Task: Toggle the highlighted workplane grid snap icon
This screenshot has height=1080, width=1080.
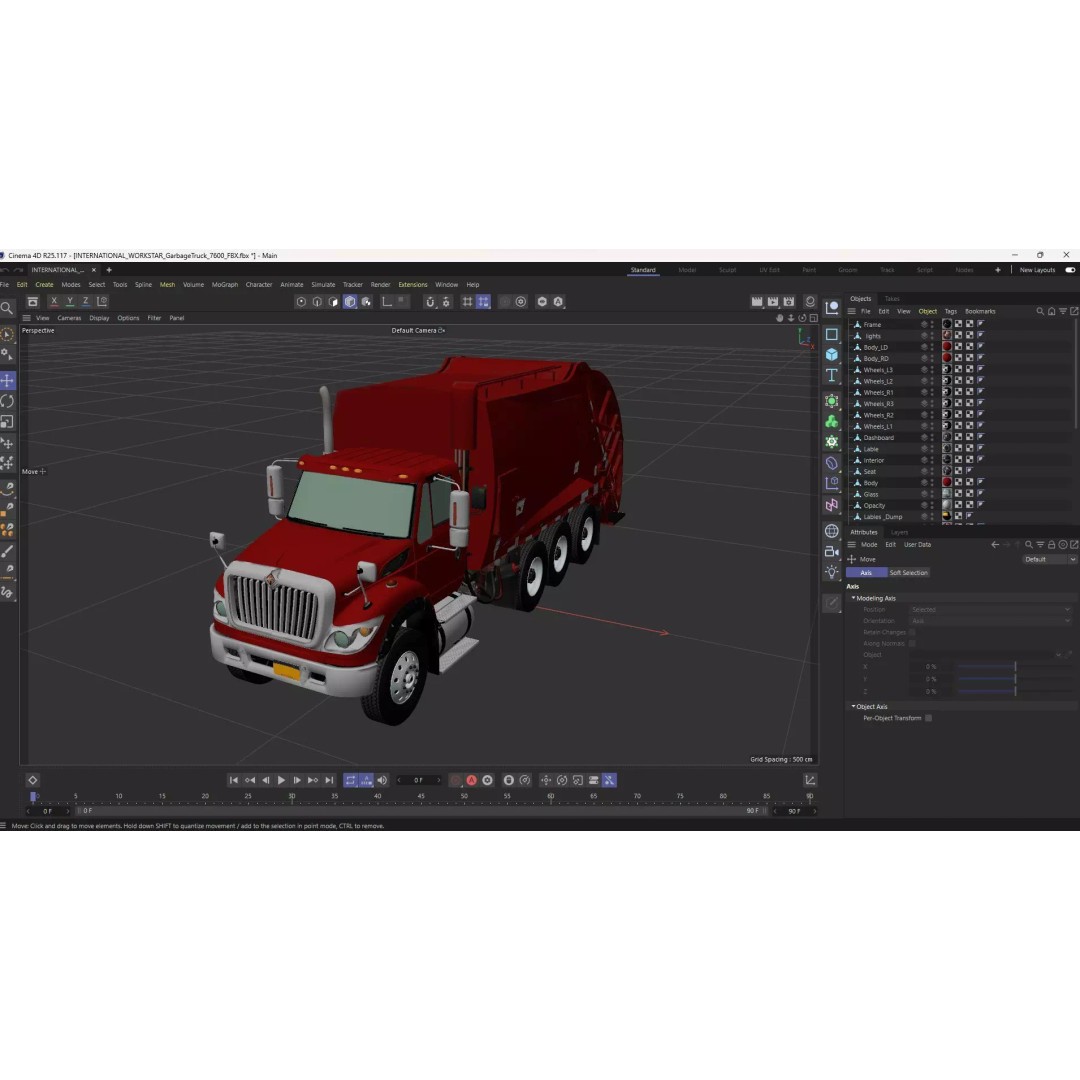Action: tap(484, 302)
